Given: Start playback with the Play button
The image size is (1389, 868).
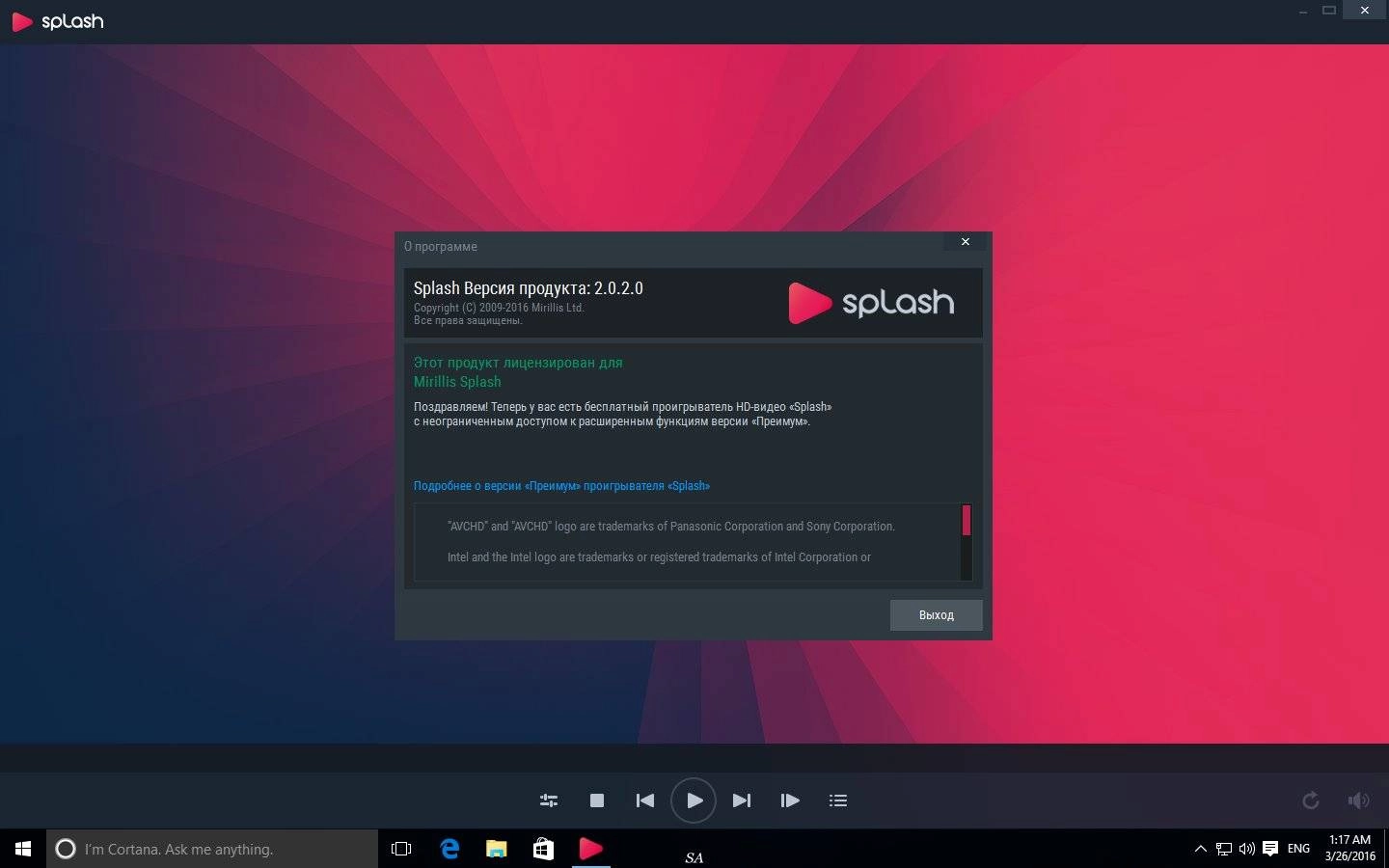Looking at the screenshot, I should pyautogui.click(x=694, y=800).
